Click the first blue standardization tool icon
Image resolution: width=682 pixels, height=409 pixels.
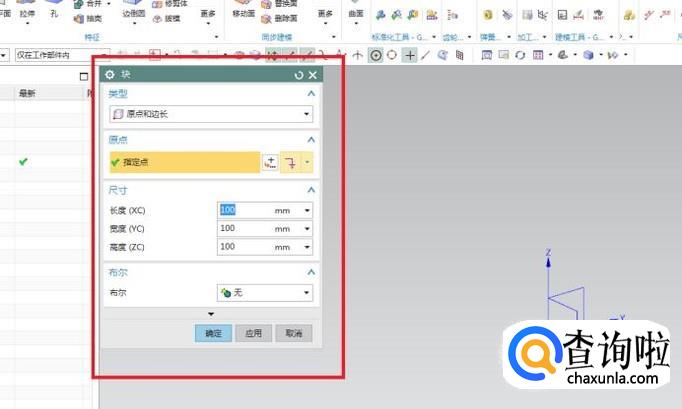click(380, 15)
